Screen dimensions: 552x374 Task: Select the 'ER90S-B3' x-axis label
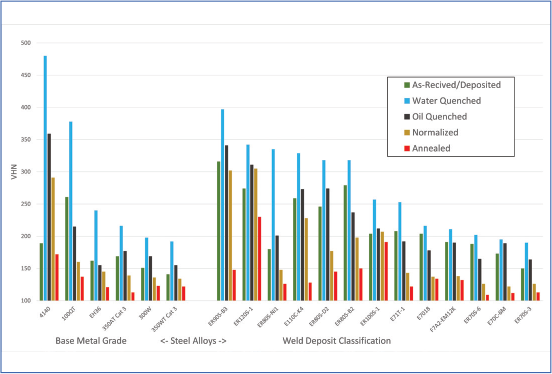(219, 316)
